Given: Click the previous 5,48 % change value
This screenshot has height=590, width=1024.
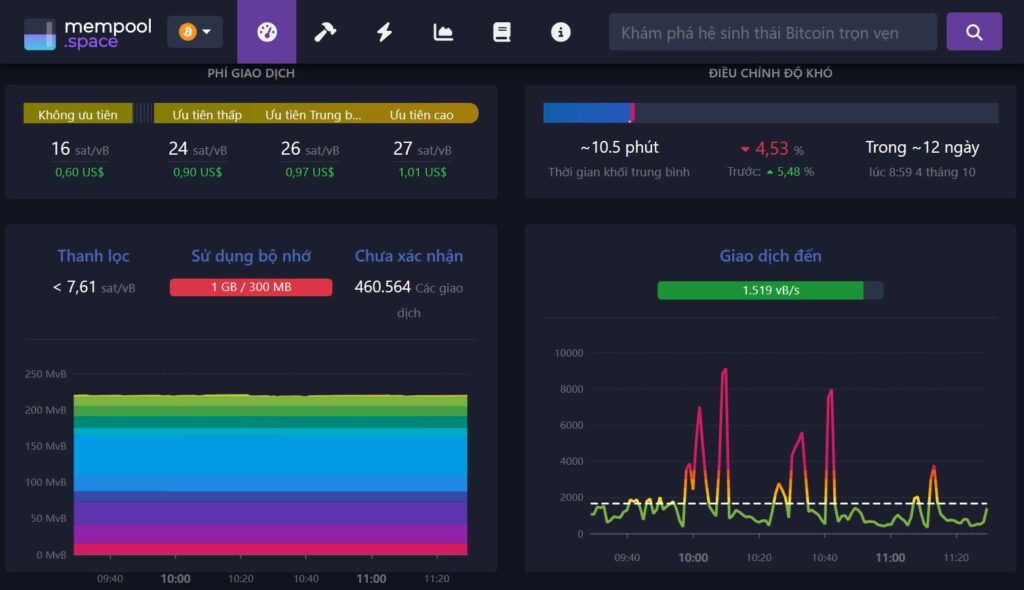Looking at the screenshot, I should click(x=790, y=172).
